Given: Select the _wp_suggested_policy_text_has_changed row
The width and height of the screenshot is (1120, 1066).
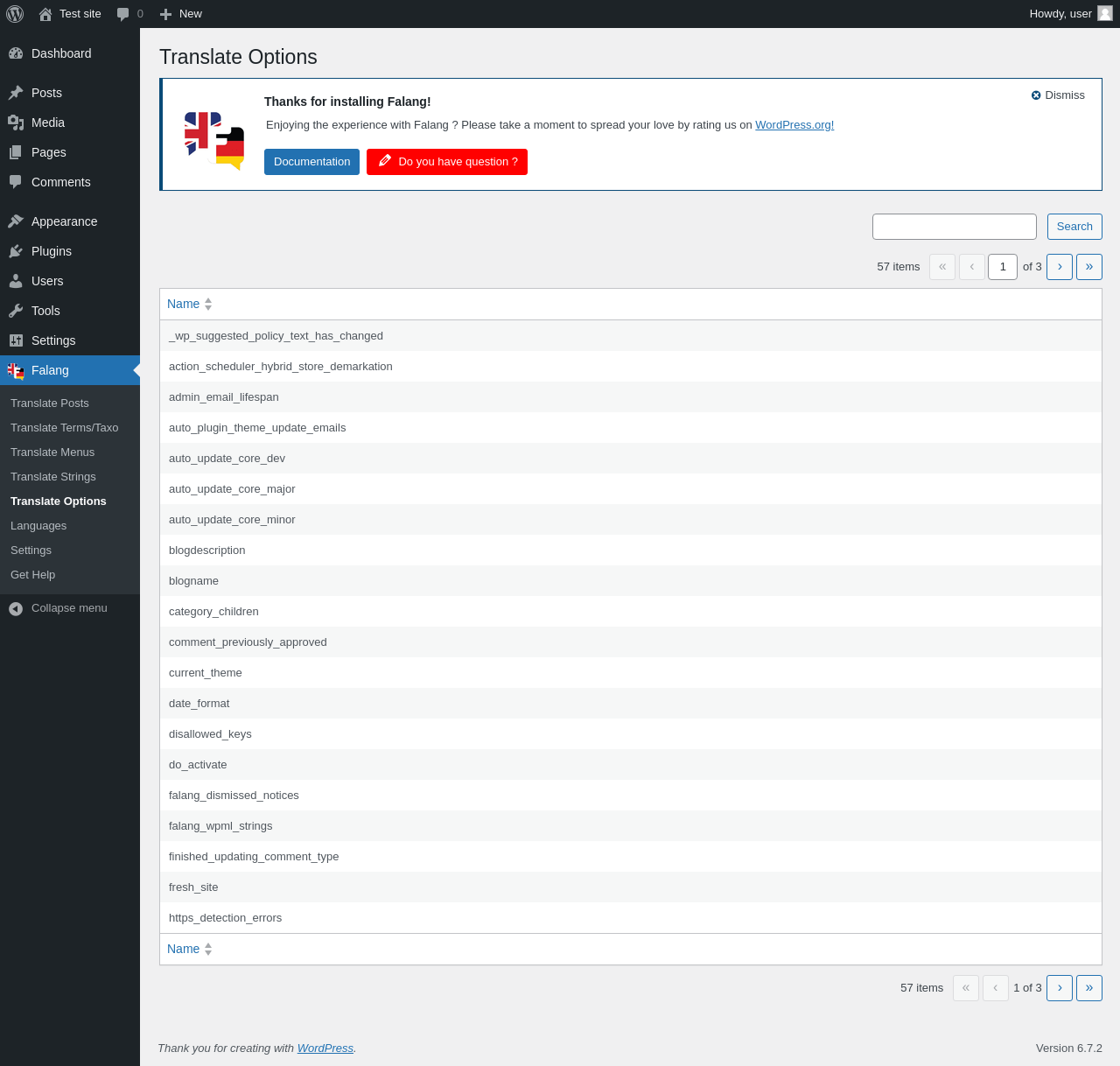Looking at the screenshot, I should click(x=631, y=336).
